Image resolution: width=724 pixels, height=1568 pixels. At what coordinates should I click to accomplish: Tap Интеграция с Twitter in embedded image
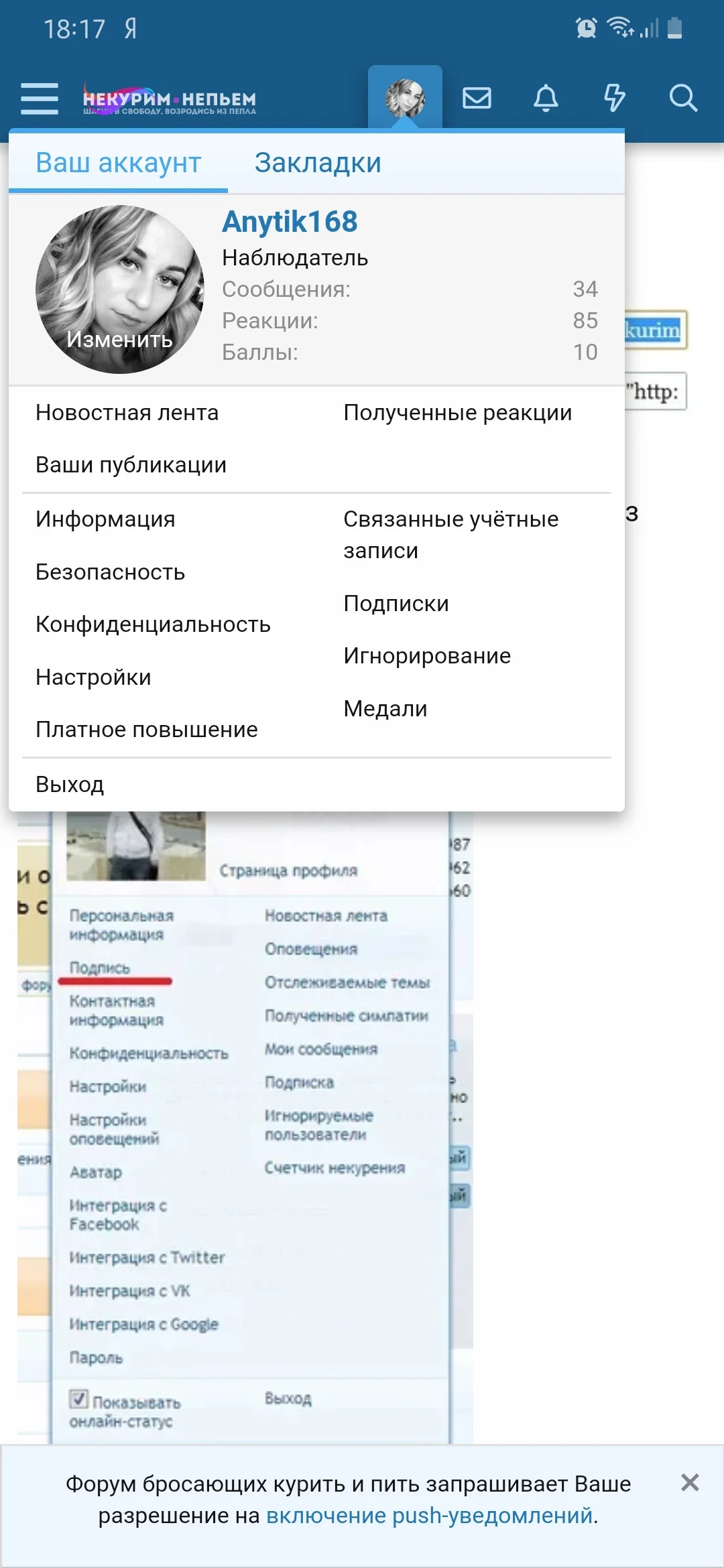(x=147, y=1257)
